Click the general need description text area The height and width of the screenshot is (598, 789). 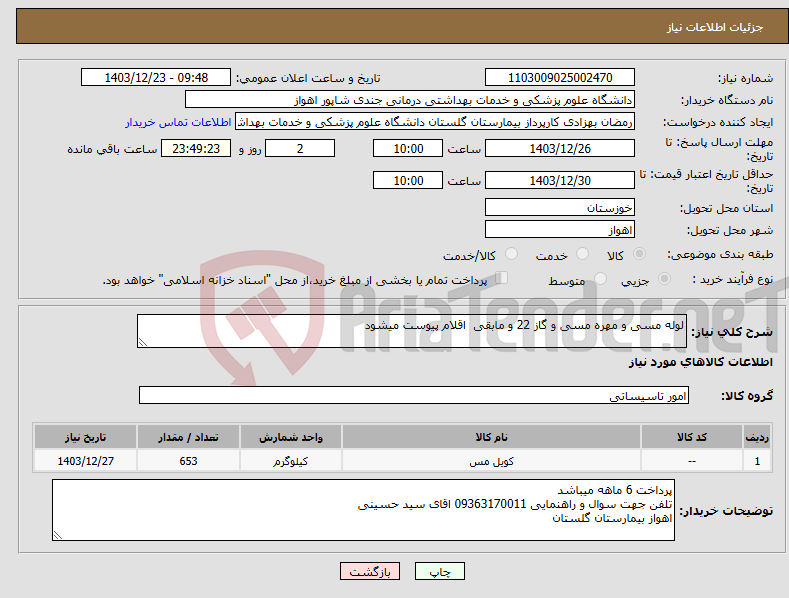point(412,331)
